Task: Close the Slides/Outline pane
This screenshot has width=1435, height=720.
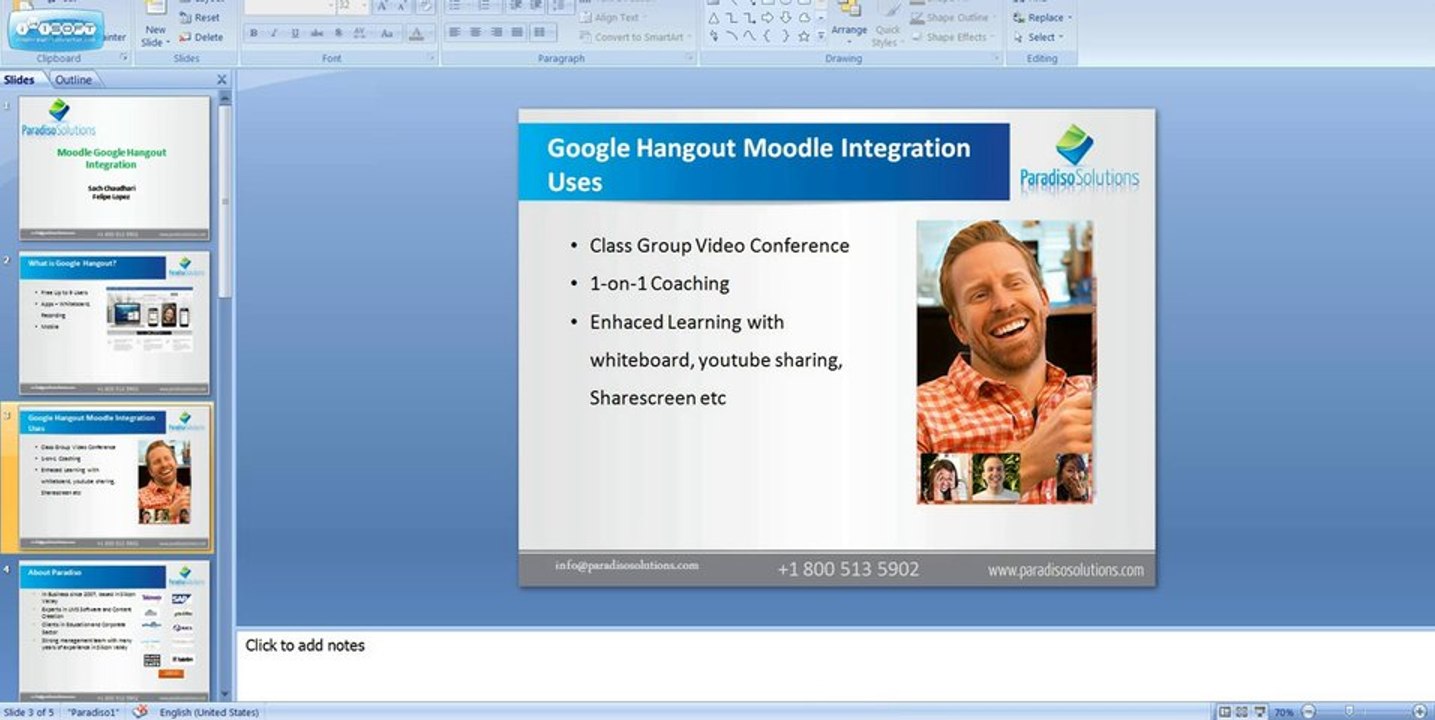Action: 222,80
